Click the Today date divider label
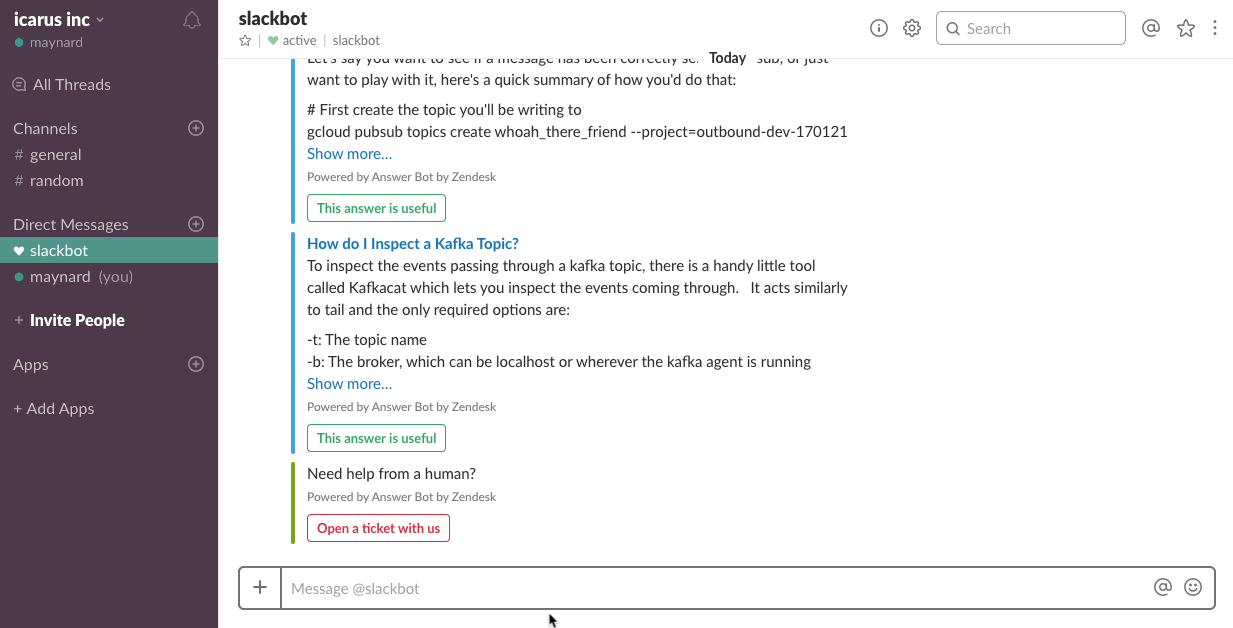 [728, 58]
